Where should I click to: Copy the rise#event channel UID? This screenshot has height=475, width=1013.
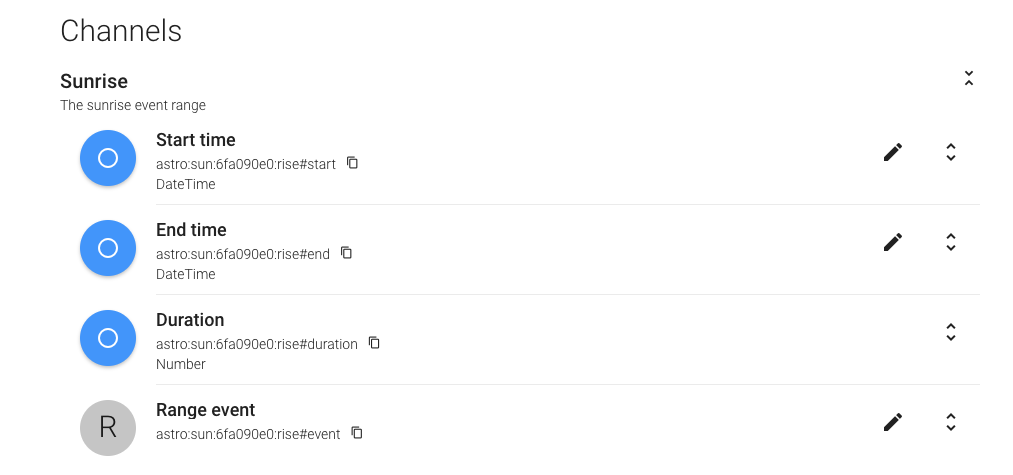[357, 433]
